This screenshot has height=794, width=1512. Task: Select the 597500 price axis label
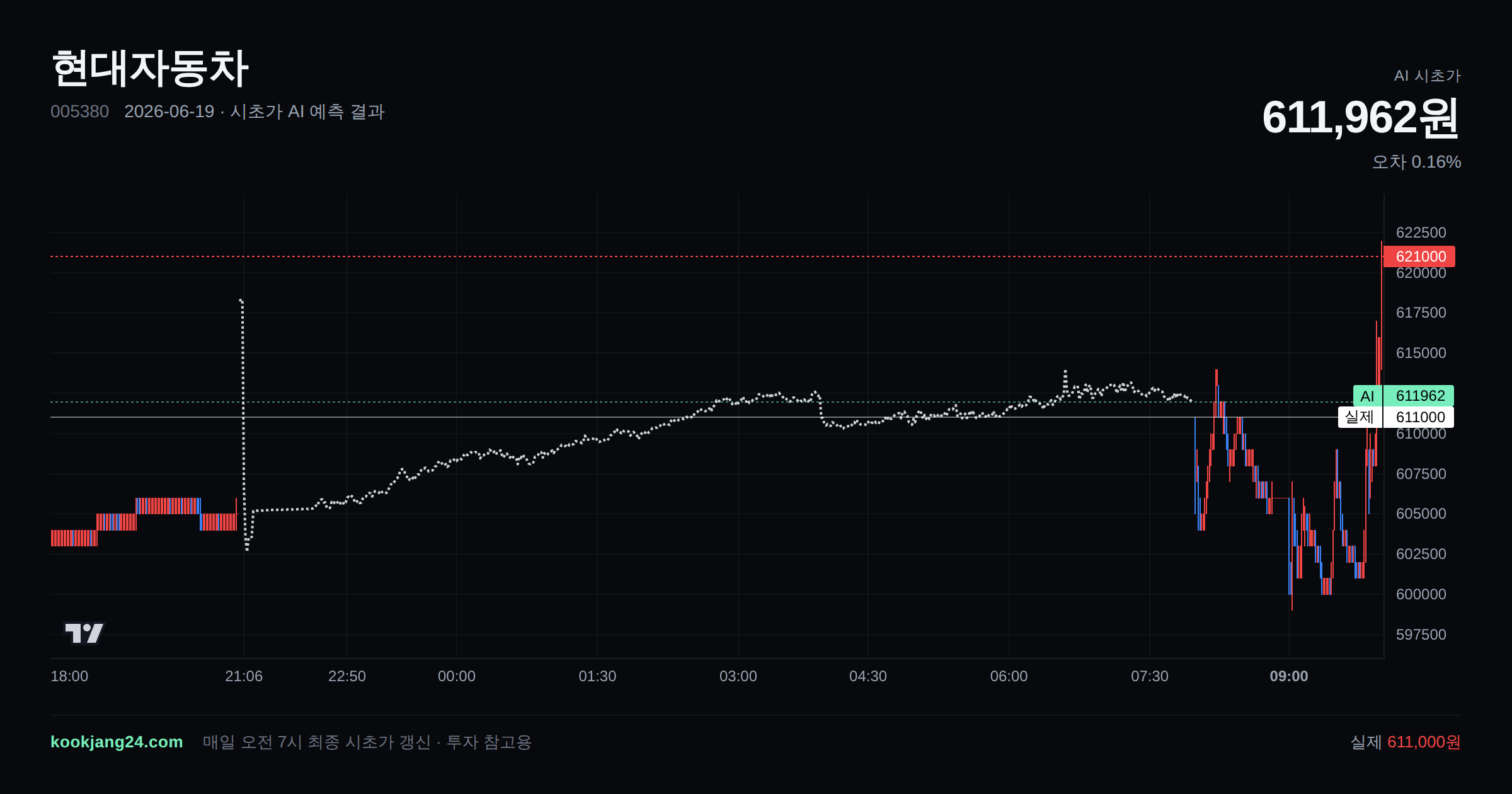coord(1421,635)
